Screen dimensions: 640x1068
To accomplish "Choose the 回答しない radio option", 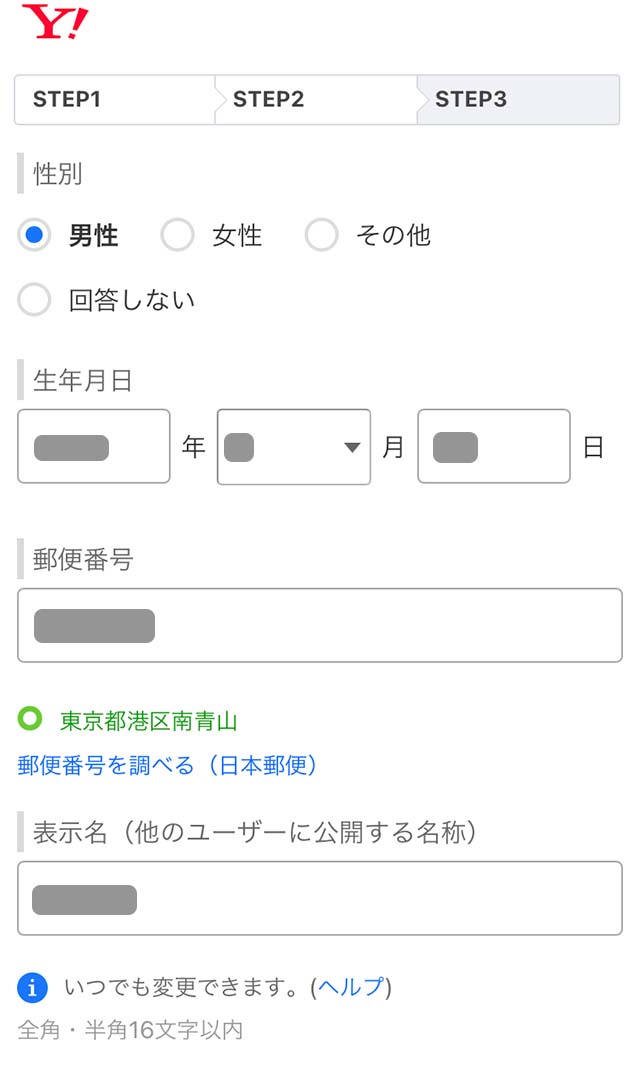I will pos(35,300).
